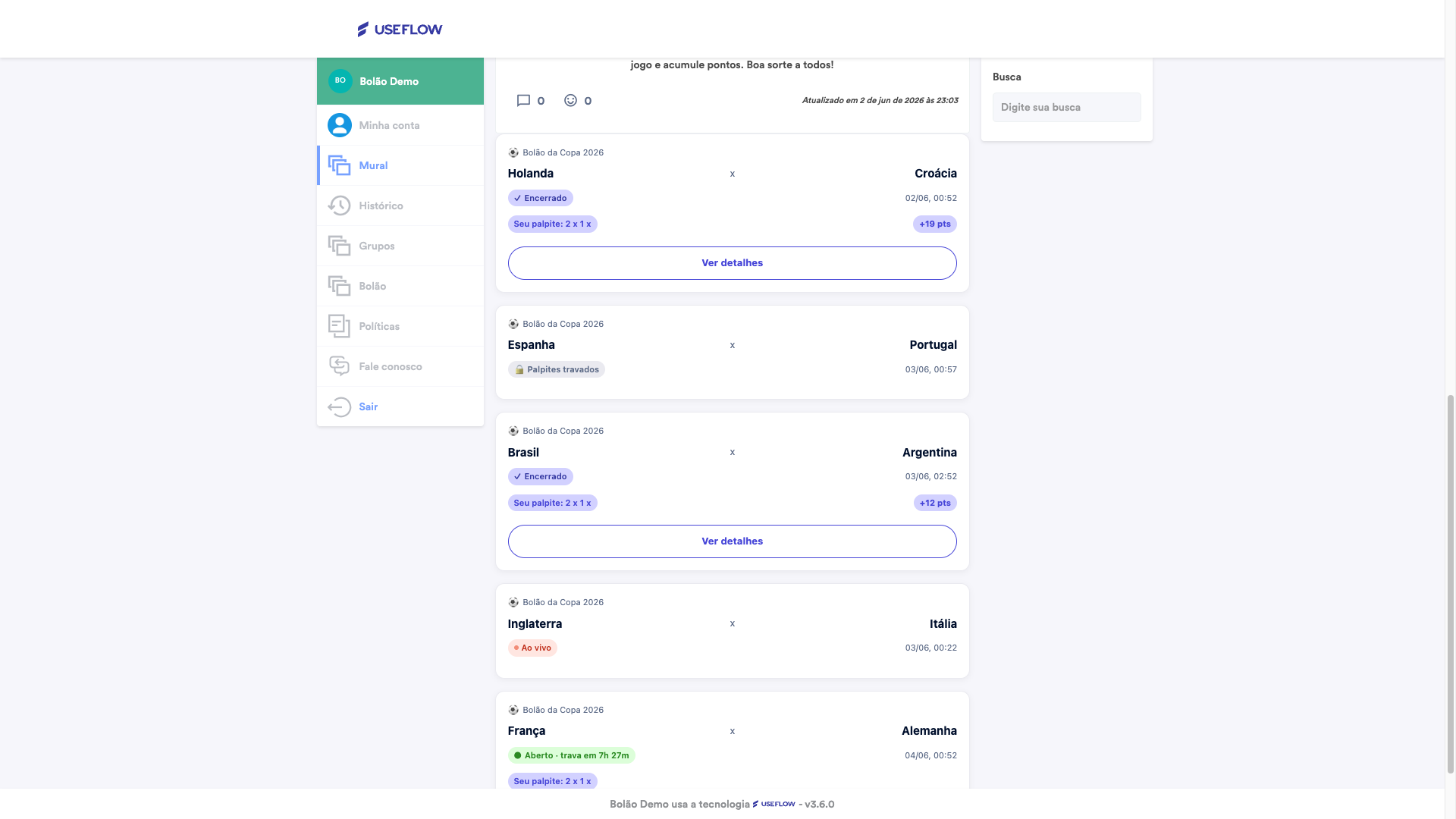Click the Mural sidebar icon
This screenshot has width=1456, height=819.
coord(340,165)
